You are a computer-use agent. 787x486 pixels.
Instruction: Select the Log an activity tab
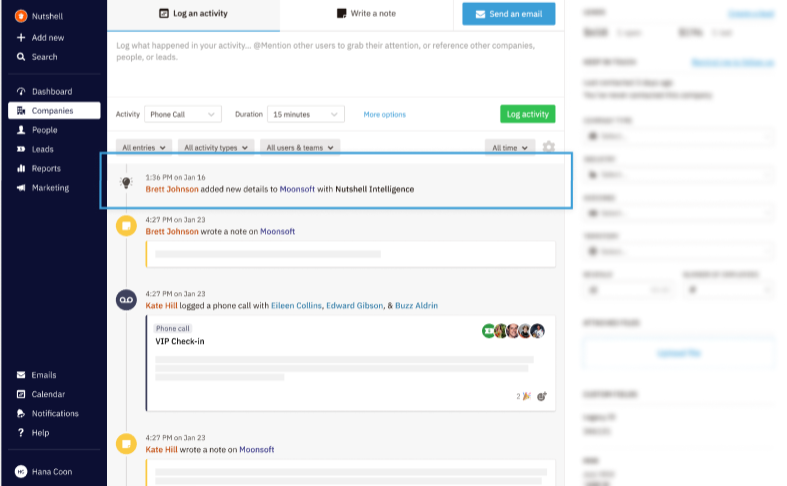coord(193,14)
